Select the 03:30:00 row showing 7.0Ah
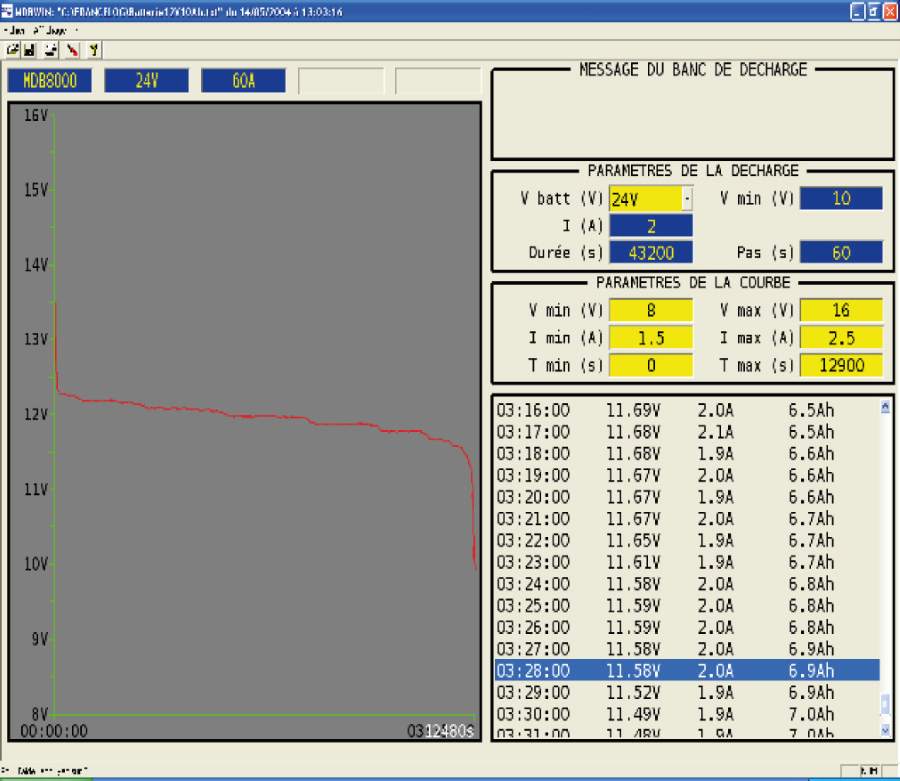Viewport: 900px width, 781px height. (x=687, y=714)
